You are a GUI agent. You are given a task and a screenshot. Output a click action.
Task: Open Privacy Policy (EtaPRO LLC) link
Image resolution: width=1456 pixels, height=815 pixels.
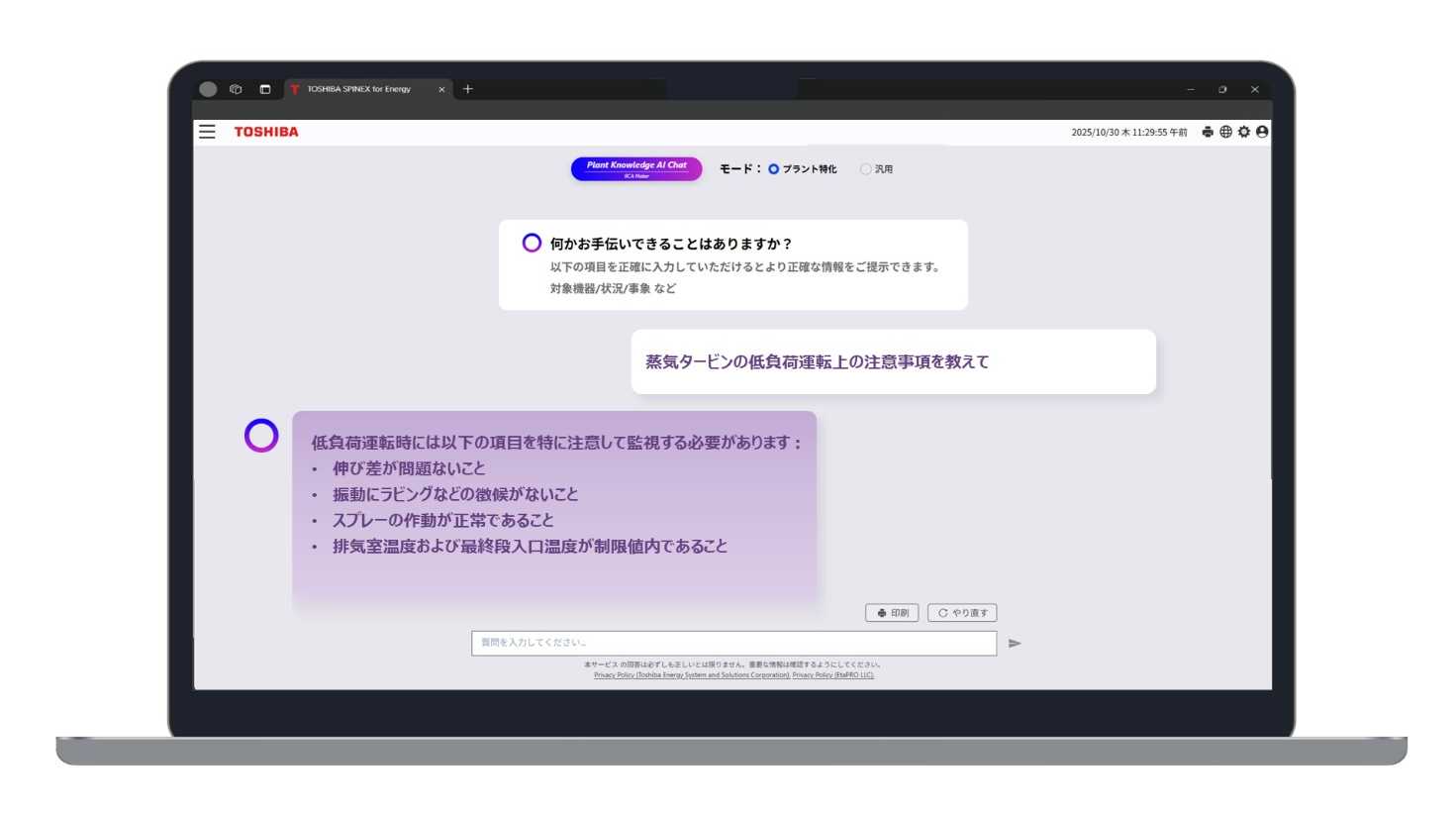[x=834, y=674]
